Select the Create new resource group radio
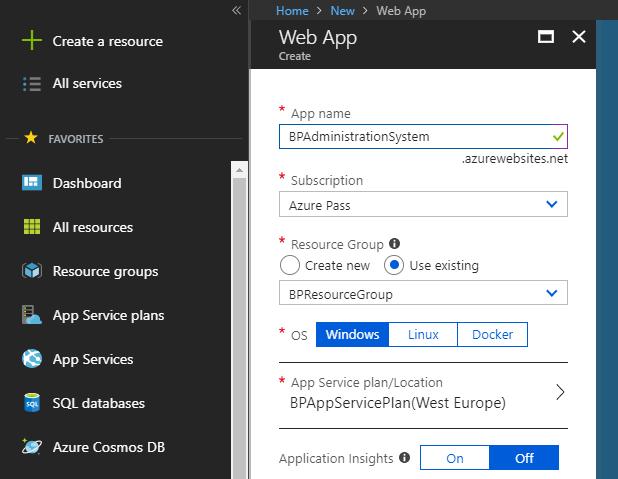Viewport: 618px width, 479px height. [290, 265]
